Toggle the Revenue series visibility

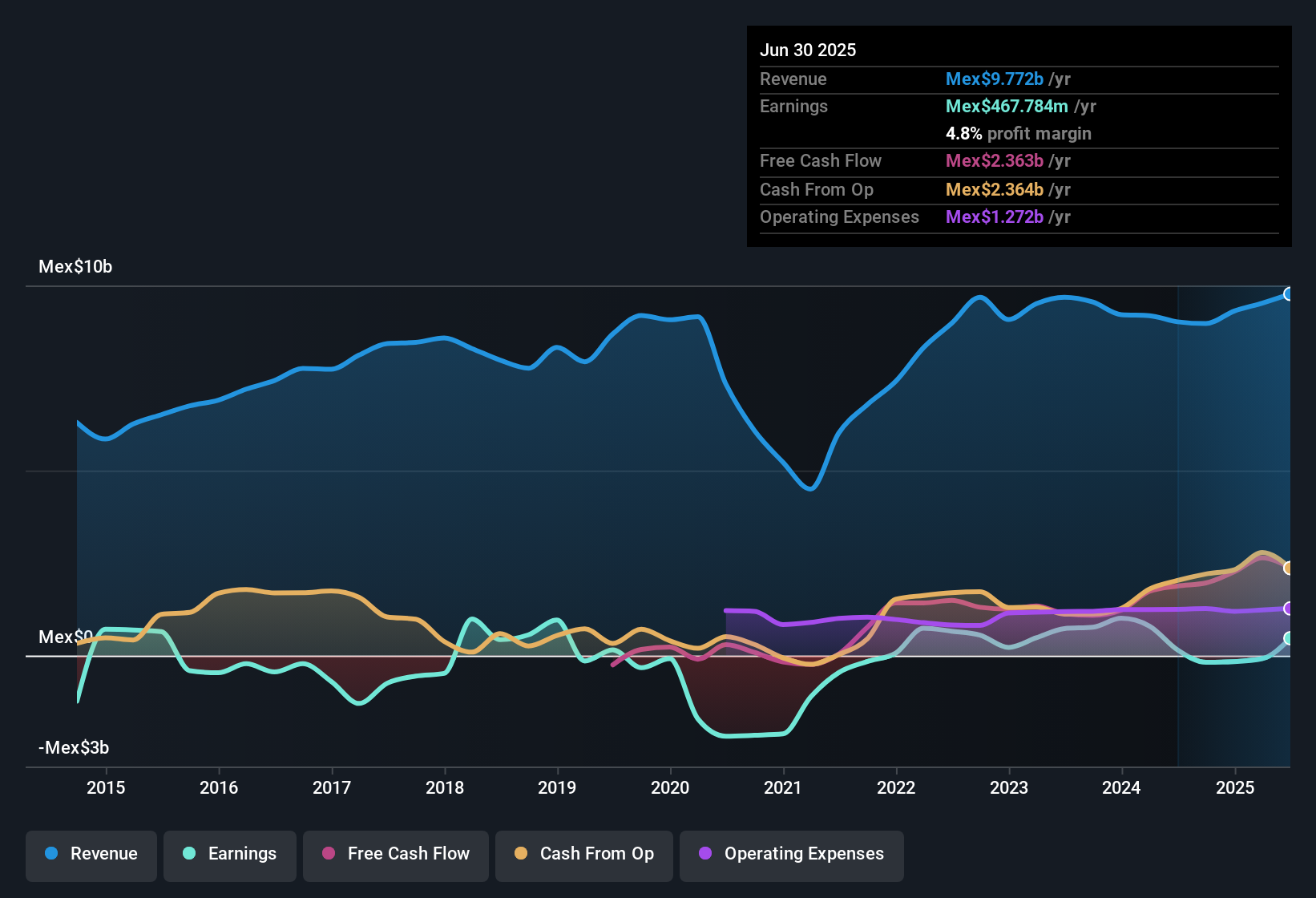coord(91,854)
